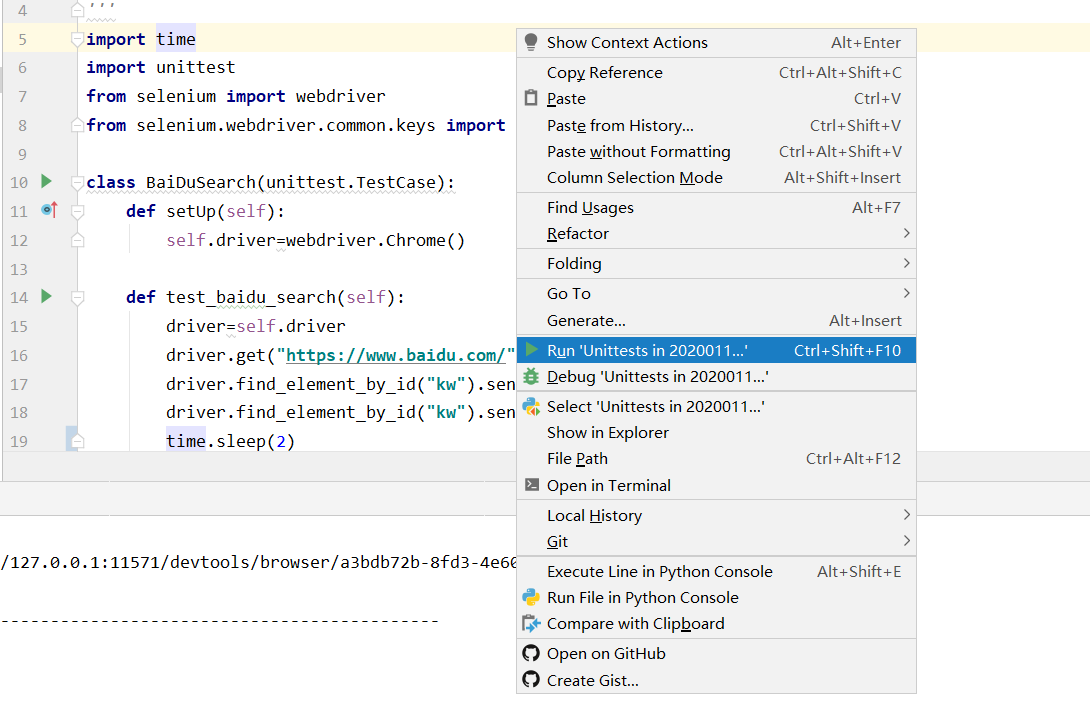Click 'time.sleep(2)' on line 19
This screenshot has height=721, width=1090.
(231, 441)
